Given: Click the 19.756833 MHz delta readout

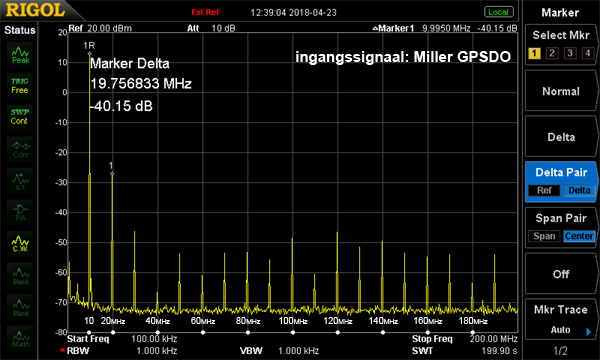Looking at the screenshot, I should point(141,83).
